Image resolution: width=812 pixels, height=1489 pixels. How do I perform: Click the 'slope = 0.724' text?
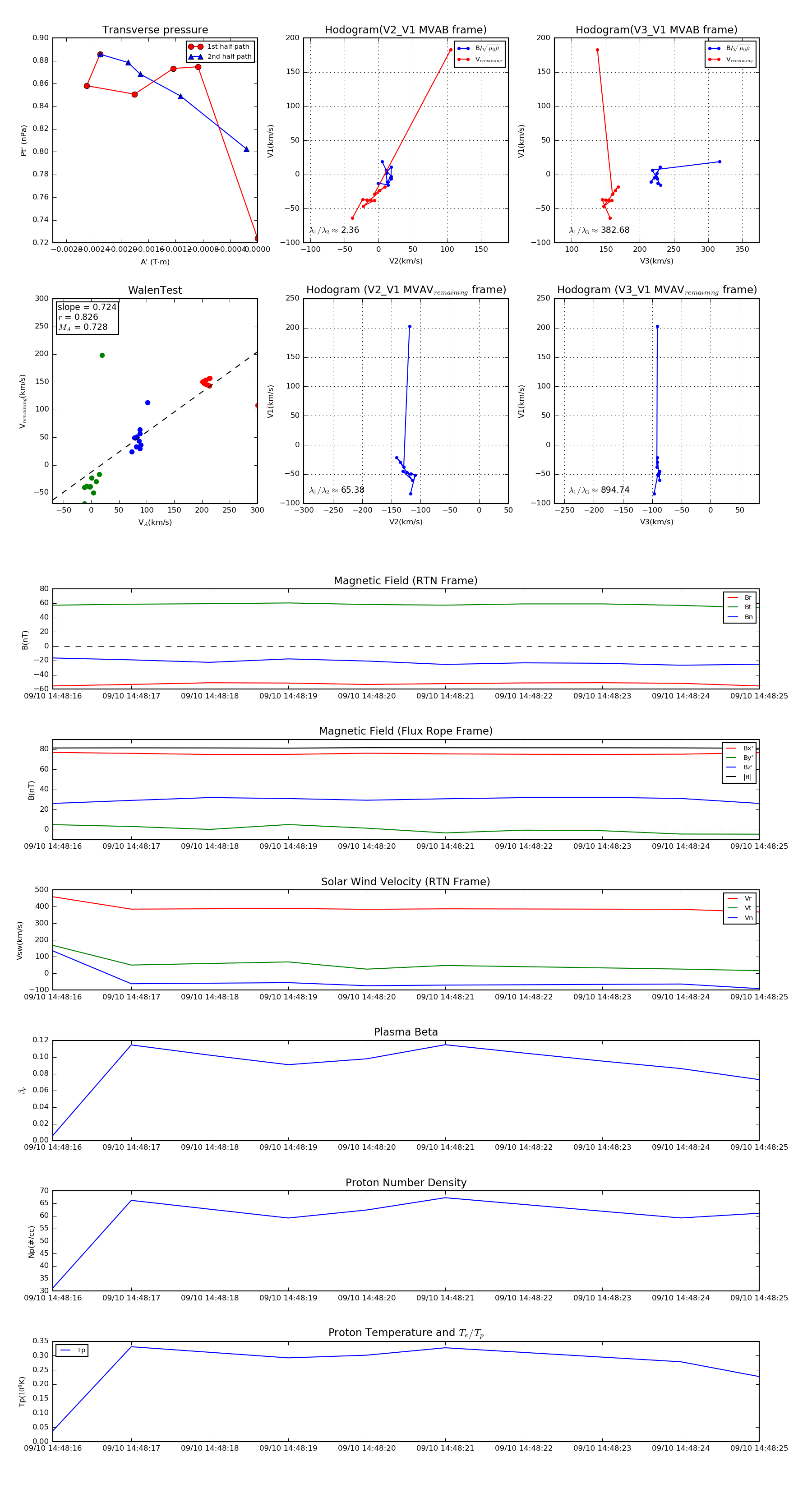click(x=87, y=307)
